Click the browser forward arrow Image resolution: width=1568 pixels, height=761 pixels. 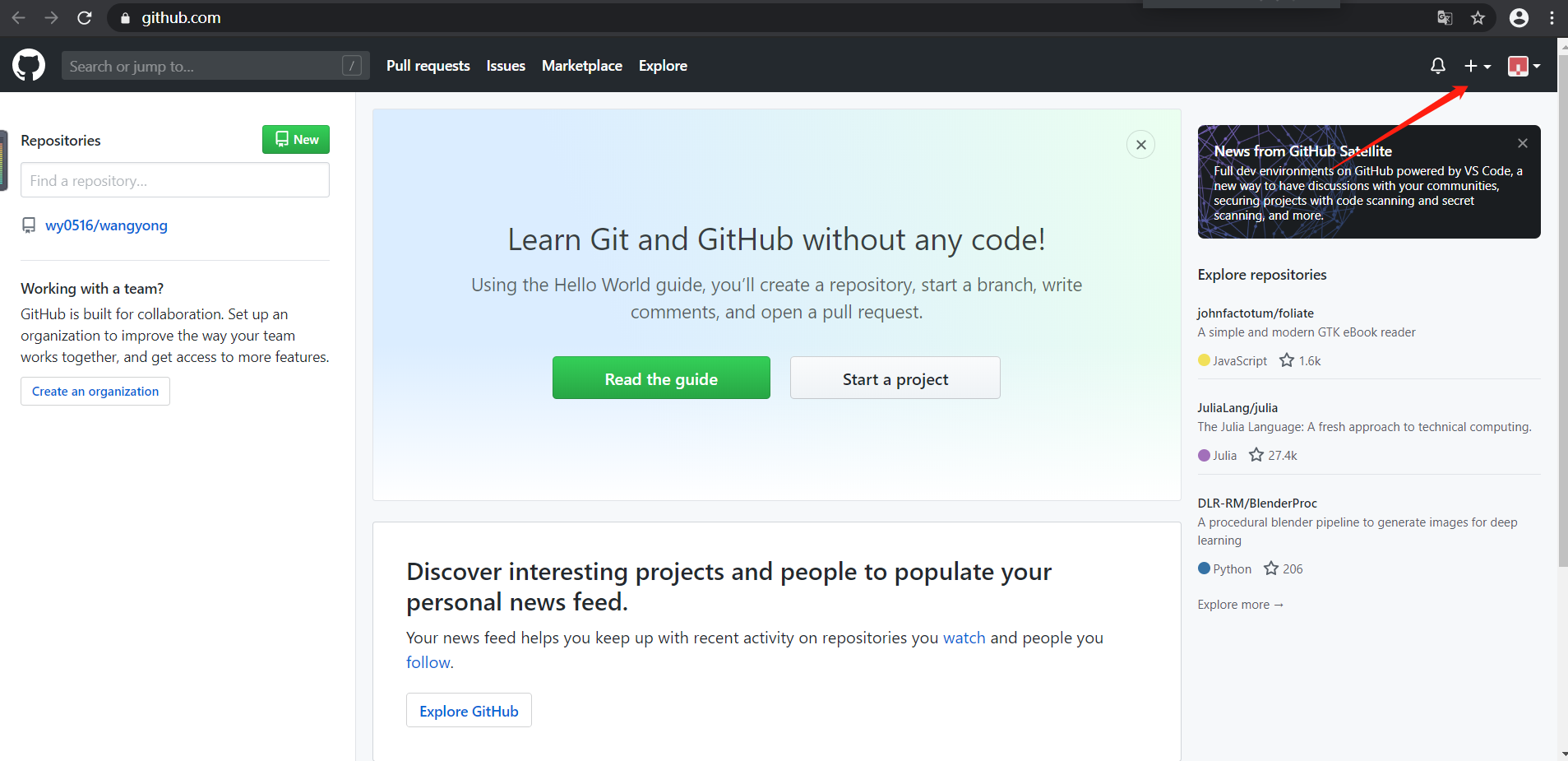[51, 17]
